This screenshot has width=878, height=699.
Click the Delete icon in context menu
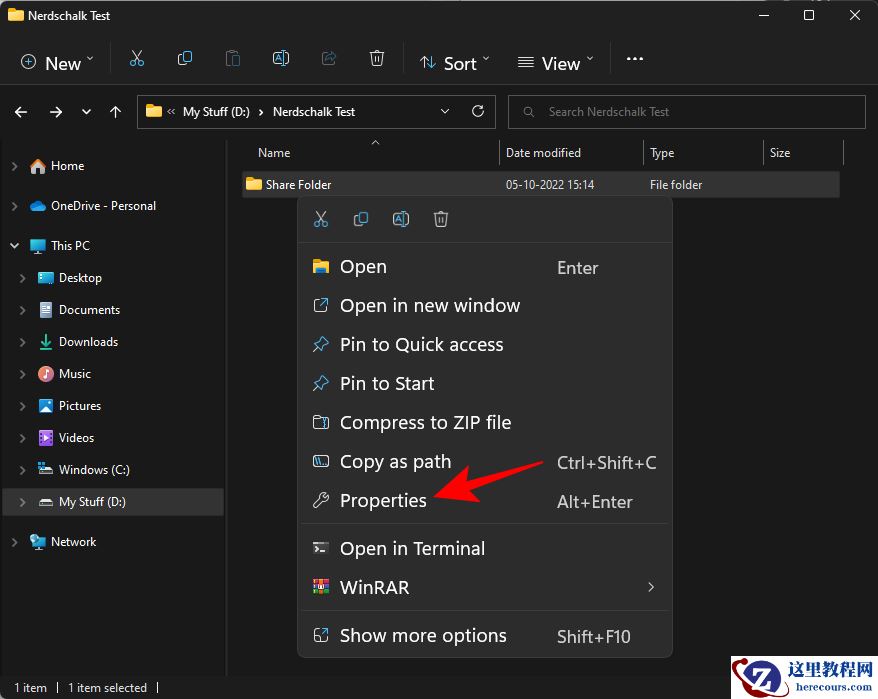pos(441,219)
